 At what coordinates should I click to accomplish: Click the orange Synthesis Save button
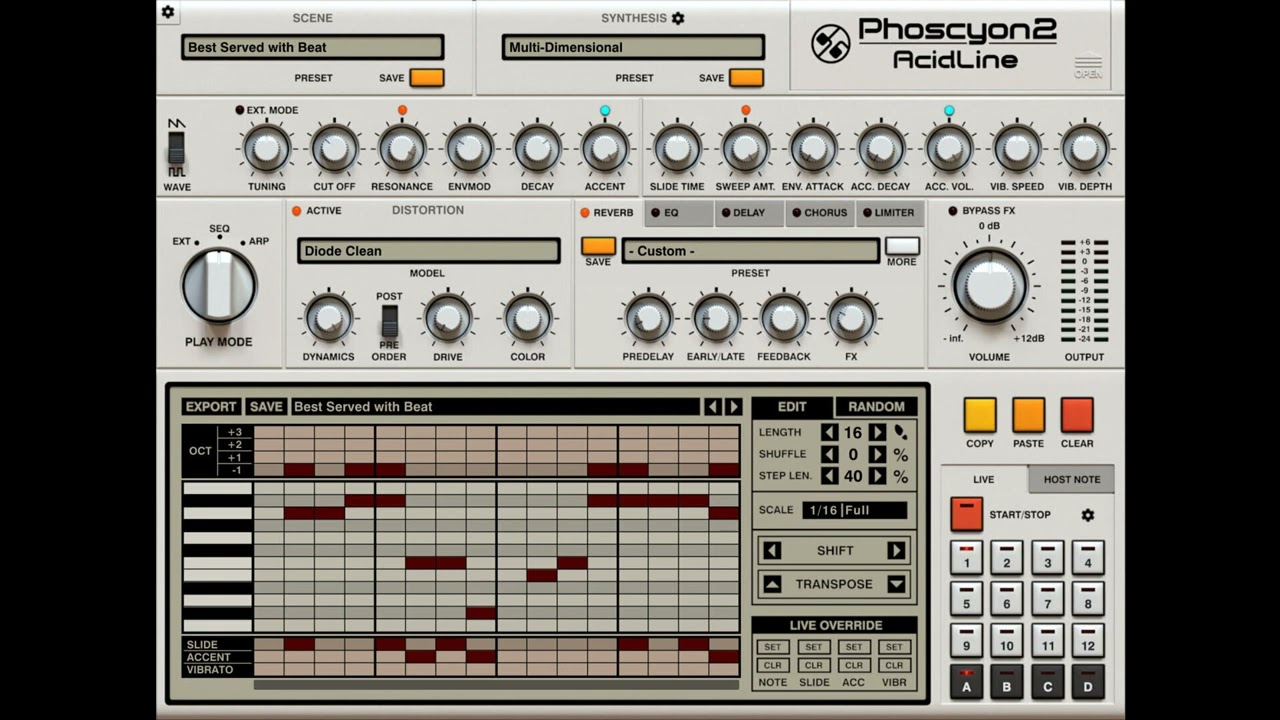click(746, 78)
